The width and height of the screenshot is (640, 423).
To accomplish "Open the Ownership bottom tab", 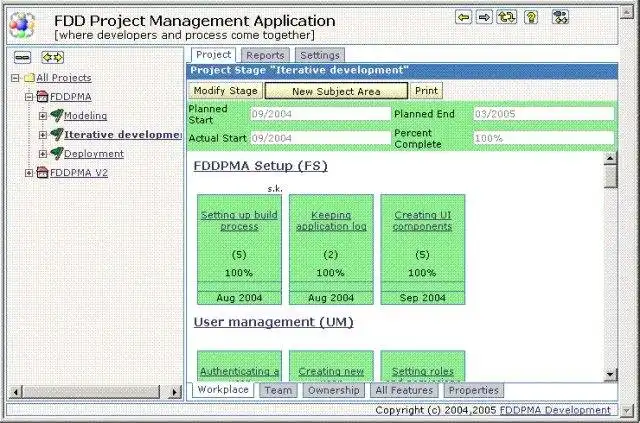I will pos(333,390).
